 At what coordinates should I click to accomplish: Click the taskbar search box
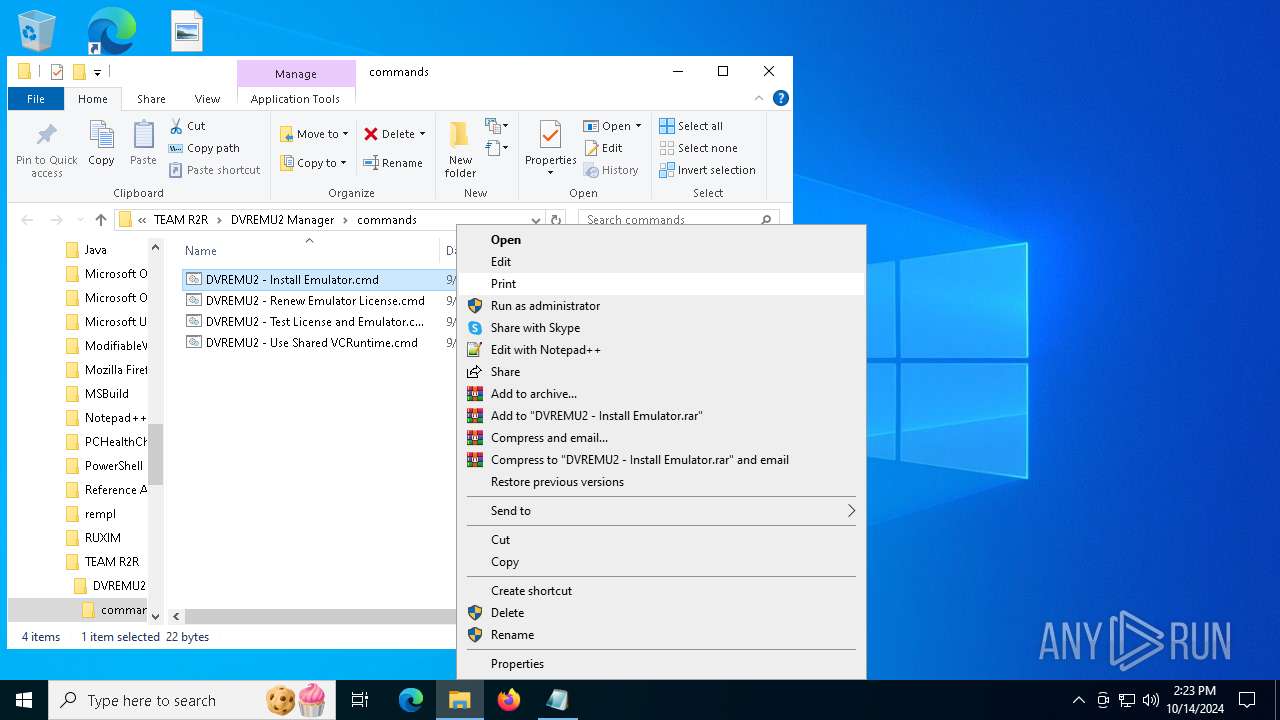pyautogui.click(x=191, y=700)
